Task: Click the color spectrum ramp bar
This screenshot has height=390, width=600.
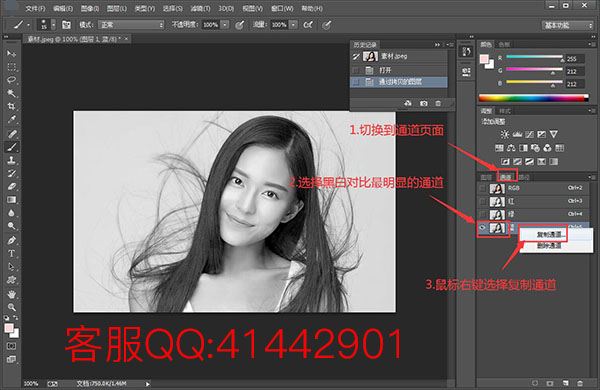Action: click(534, 98)
